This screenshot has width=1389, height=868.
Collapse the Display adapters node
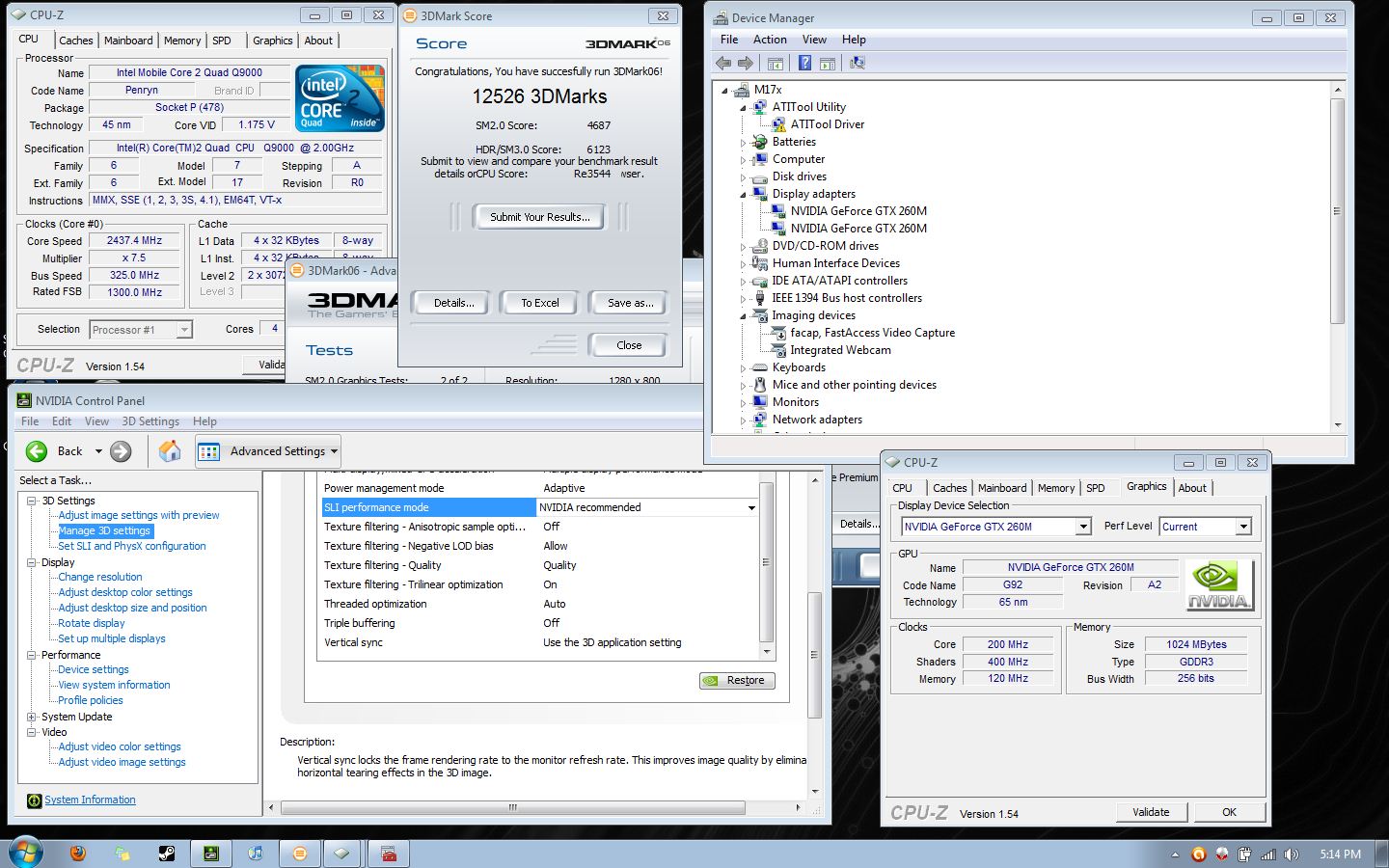(x=744, y=194)
